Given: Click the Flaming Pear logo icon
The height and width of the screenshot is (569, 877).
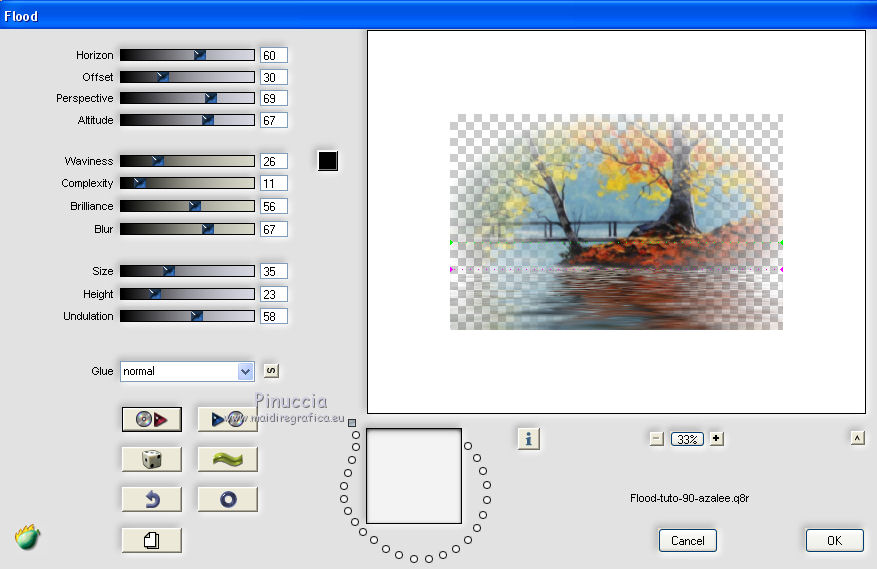Looking at the screenshot, I should coord(27,537).
